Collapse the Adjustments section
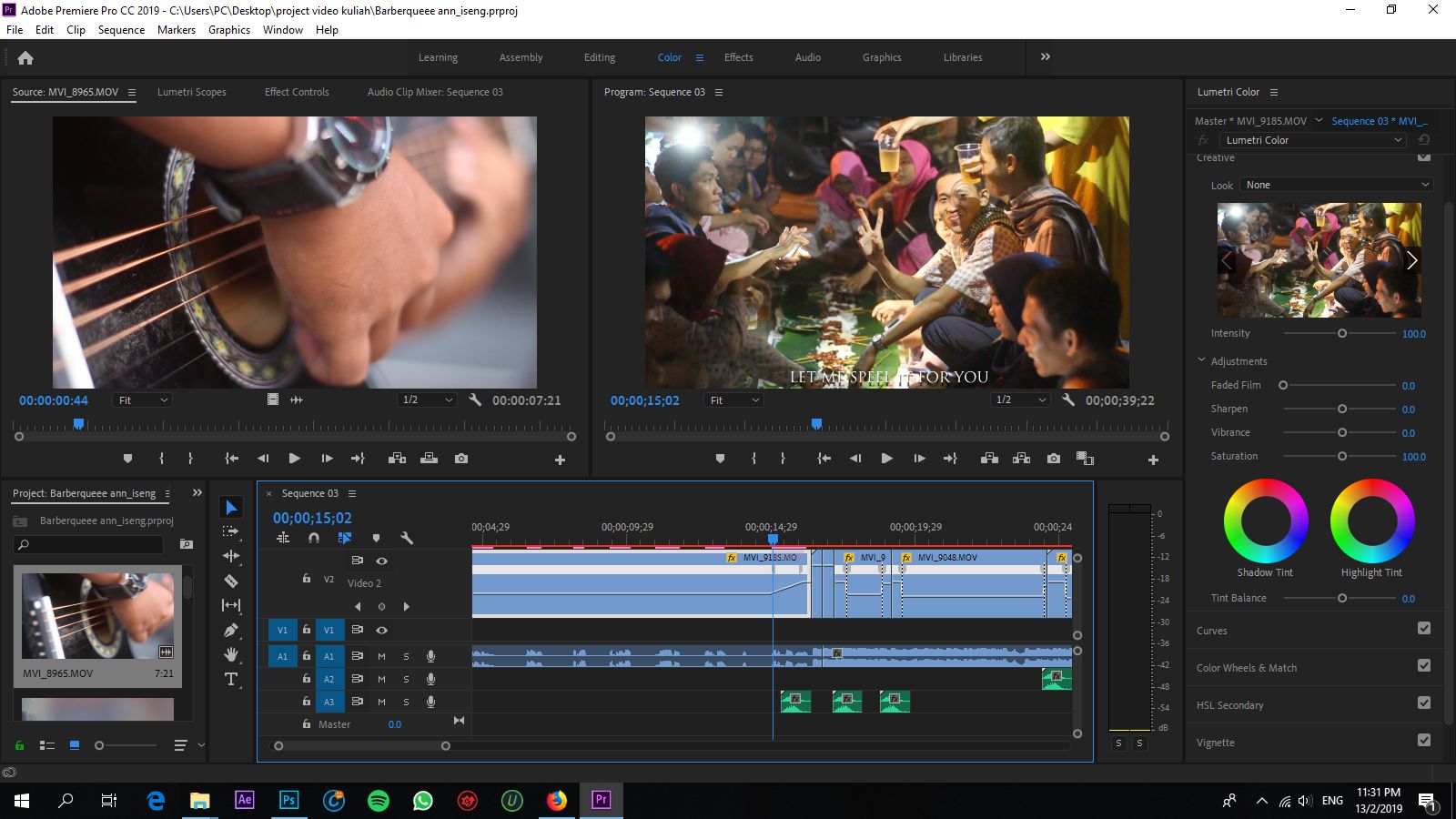This screenshot has width=1456, height=819. pyautogui.click(x=1201, y=360)
